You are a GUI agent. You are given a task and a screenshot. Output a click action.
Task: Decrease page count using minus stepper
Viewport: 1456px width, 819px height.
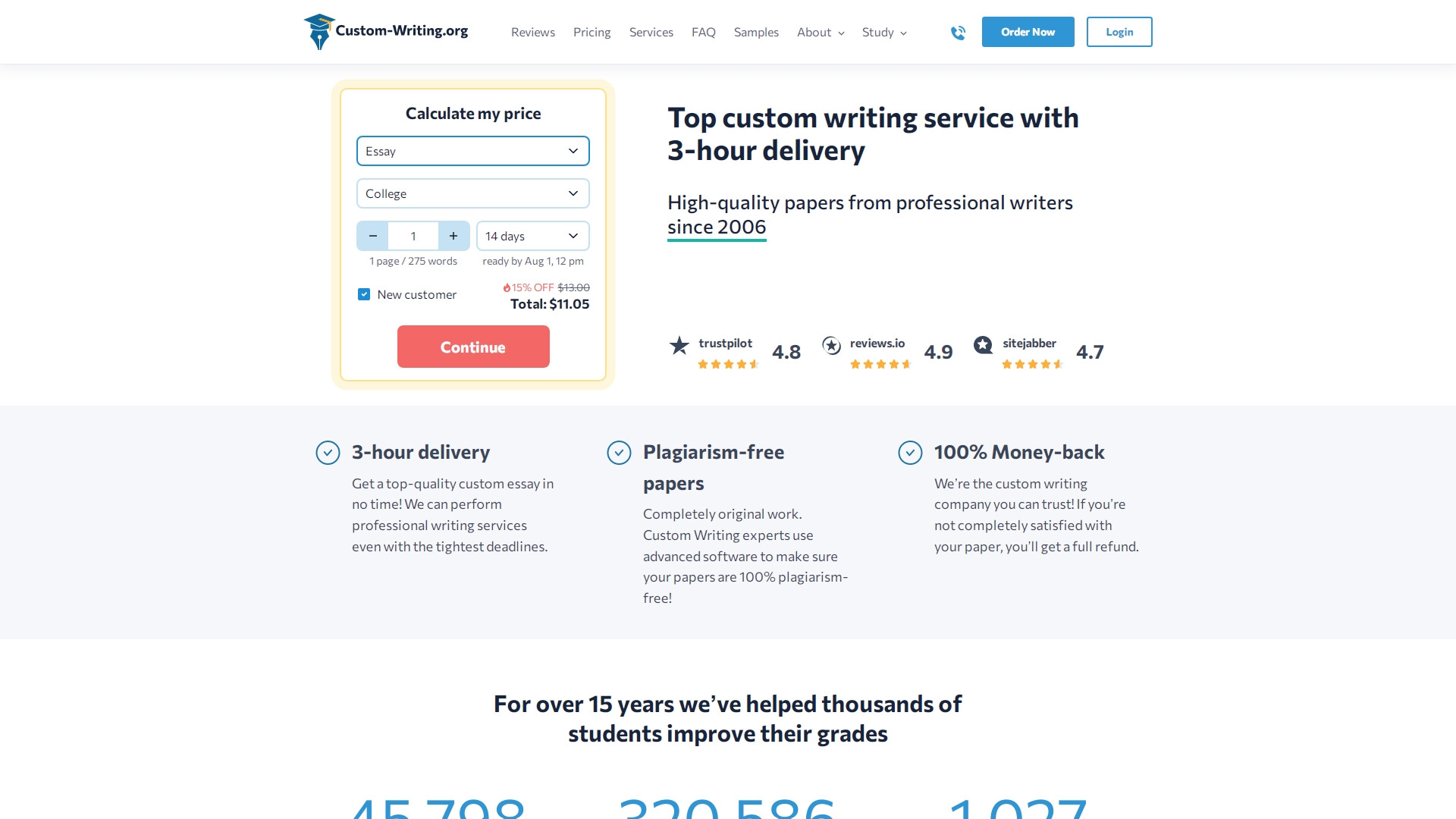point(372,235)
